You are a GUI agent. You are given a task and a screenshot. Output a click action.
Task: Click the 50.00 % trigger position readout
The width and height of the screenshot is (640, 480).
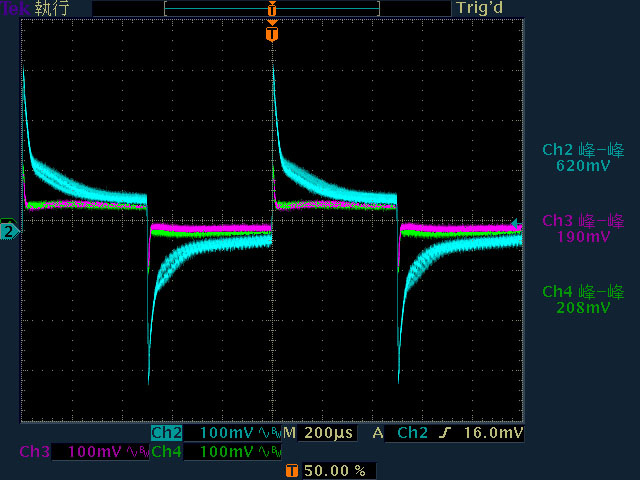[335, 470]
